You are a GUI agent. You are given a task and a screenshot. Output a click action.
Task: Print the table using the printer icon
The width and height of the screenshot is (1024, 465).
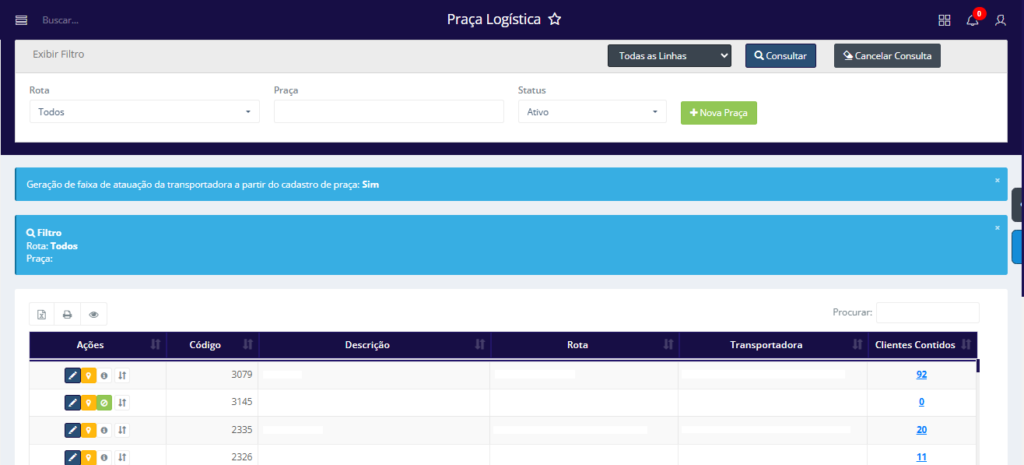point(68,314)
